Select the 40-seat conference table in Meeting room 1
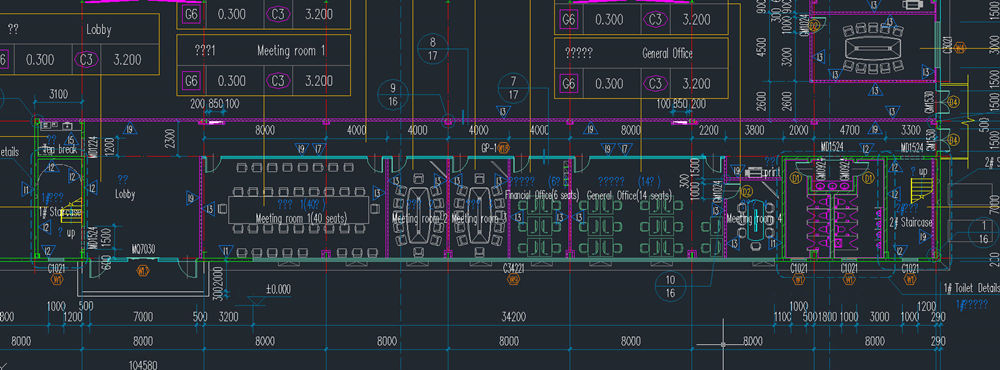Viewport: 1000px width, 370px height. (298, 210)
